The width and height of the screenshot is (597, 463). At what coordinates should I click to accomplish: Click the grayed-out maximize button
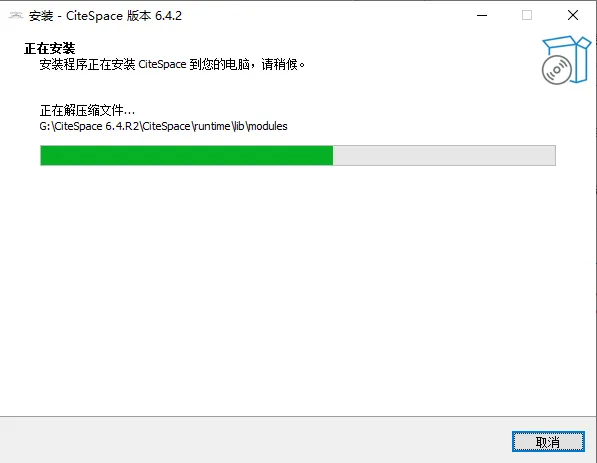527,16
